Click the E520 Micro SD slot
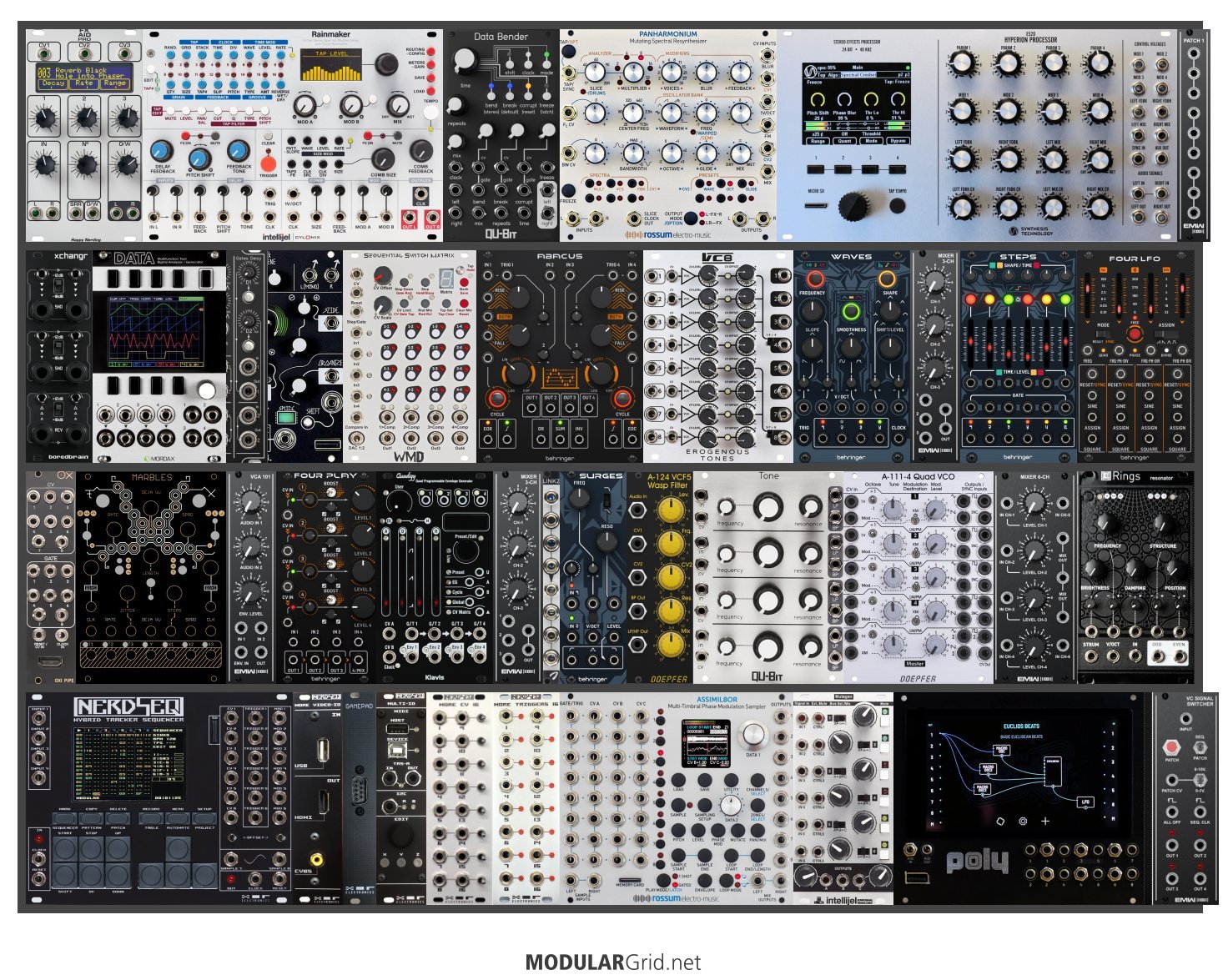This screenshot has width=1228, height=980. pyautogui.click(x=817, y=204)
